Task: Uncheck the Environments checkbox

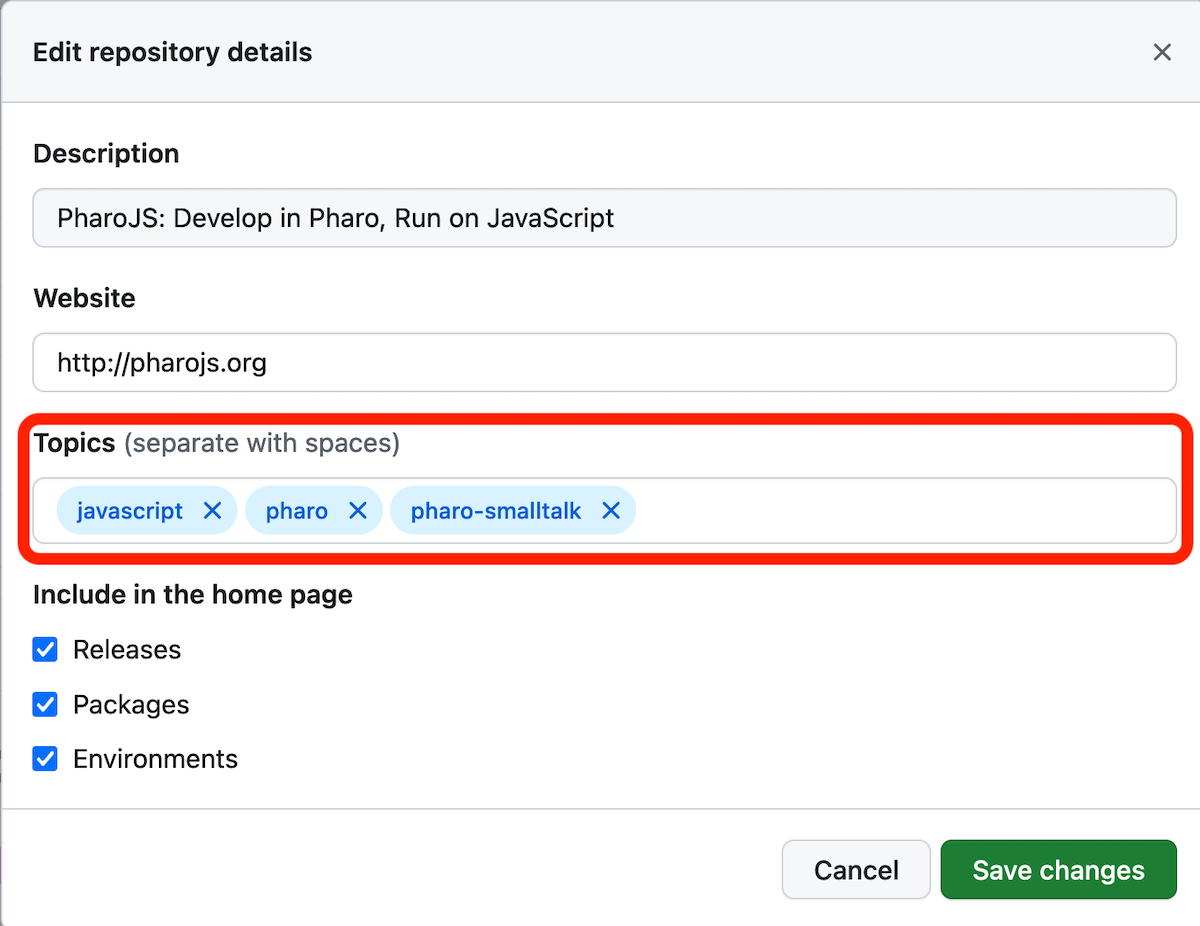Action: [45, 759]
